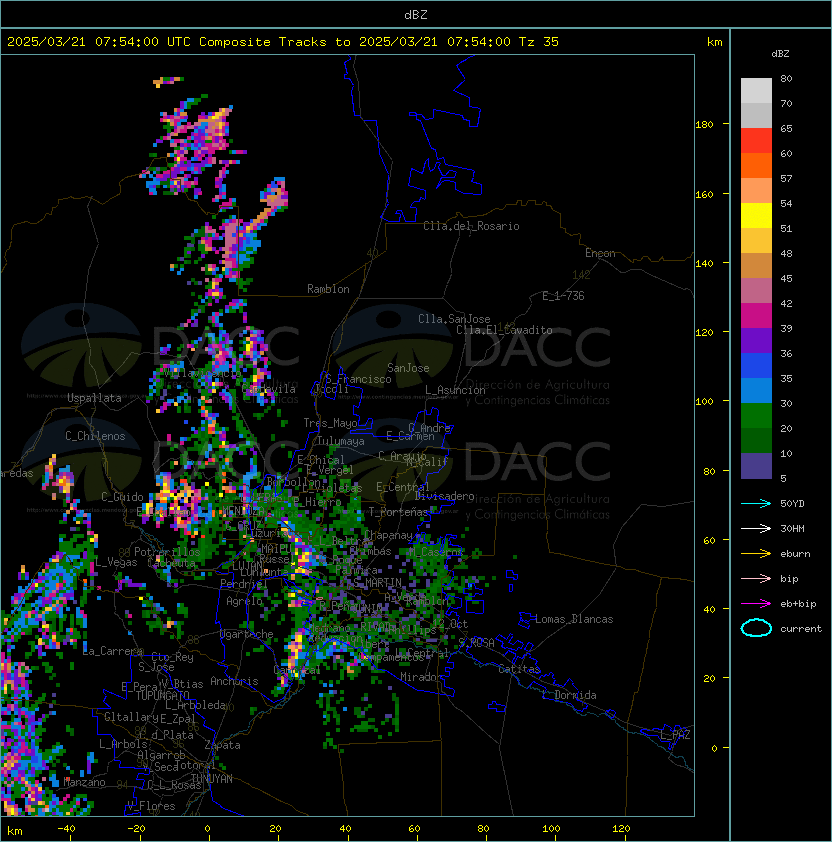Click the '-40' tick label on bottom axis

click(x=66, y=829)
